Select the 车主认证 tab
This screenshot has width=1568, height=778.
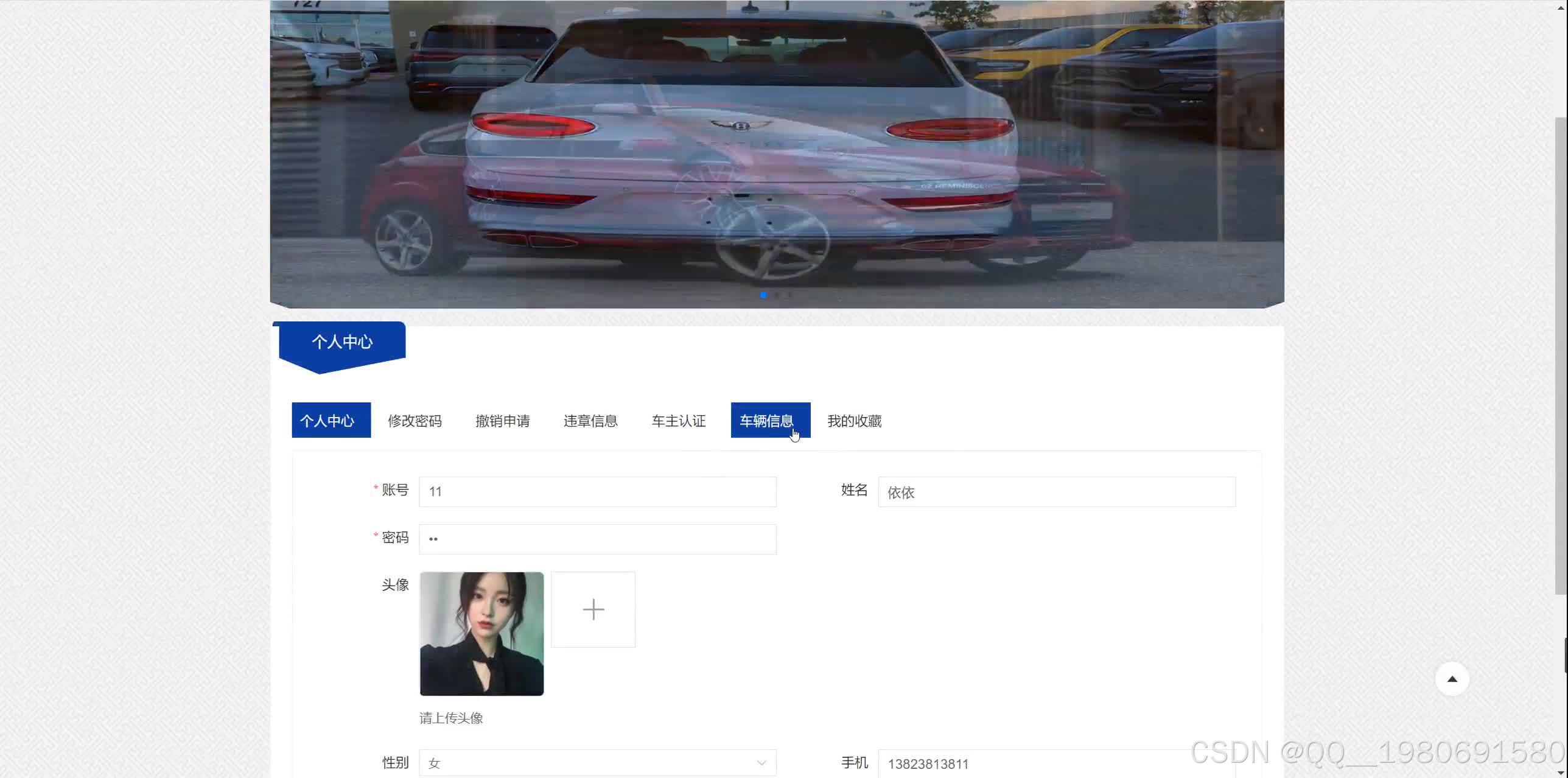click(678, 421)
